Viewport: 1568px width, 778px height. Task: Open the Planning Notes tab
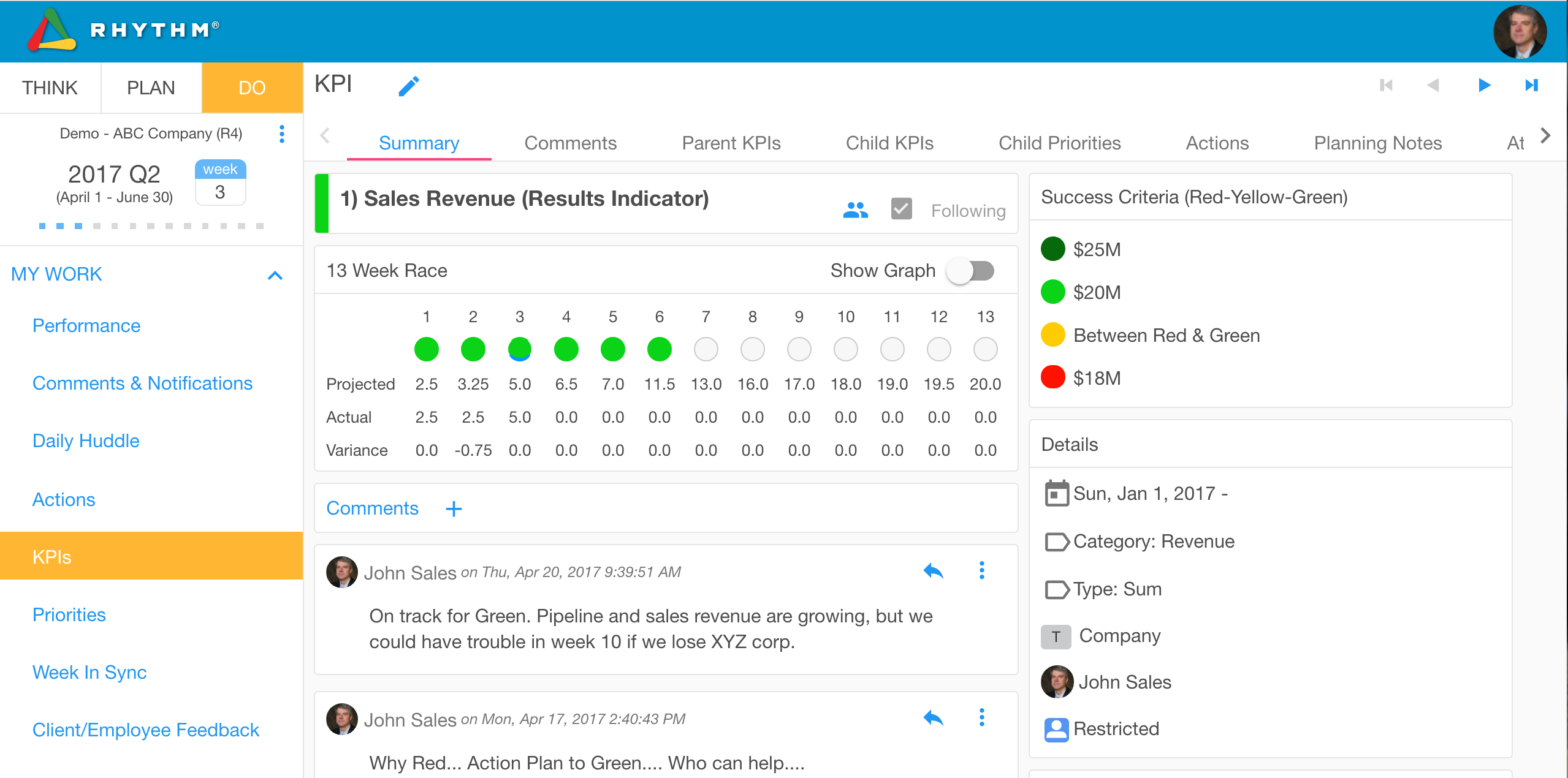coord(1377,143)
